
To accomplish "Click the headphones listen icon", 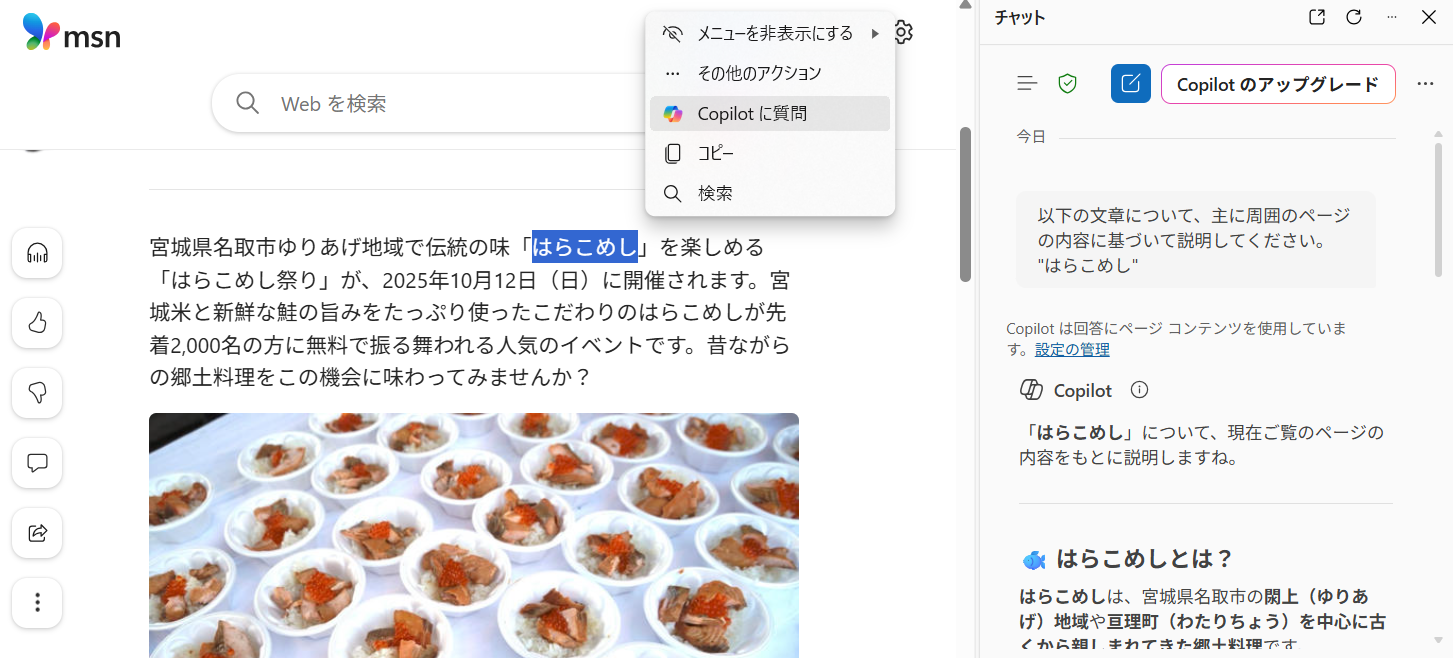I will [37, 253].
